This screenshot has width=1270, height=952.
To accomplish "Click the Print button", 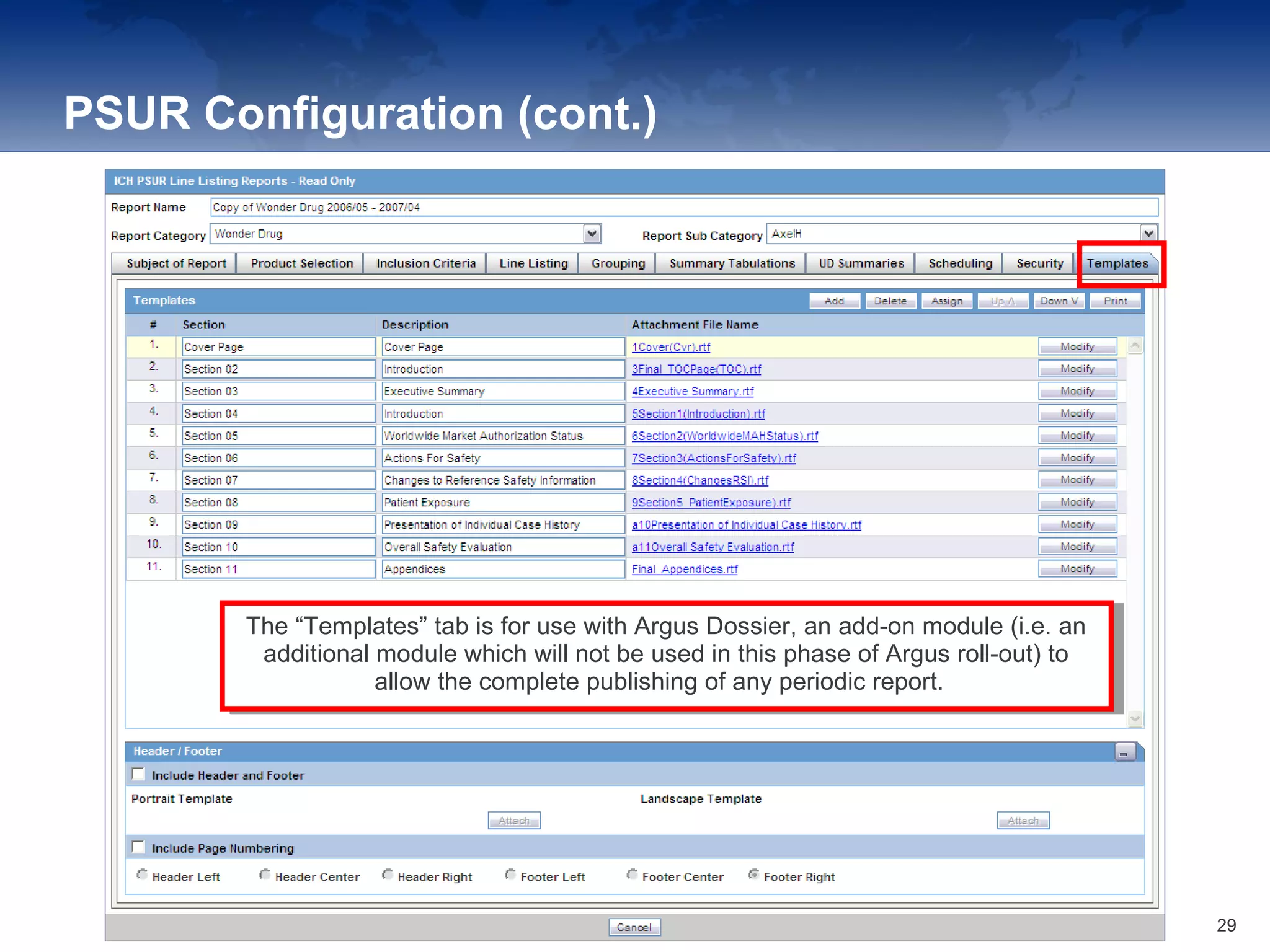I will 1116,301.
